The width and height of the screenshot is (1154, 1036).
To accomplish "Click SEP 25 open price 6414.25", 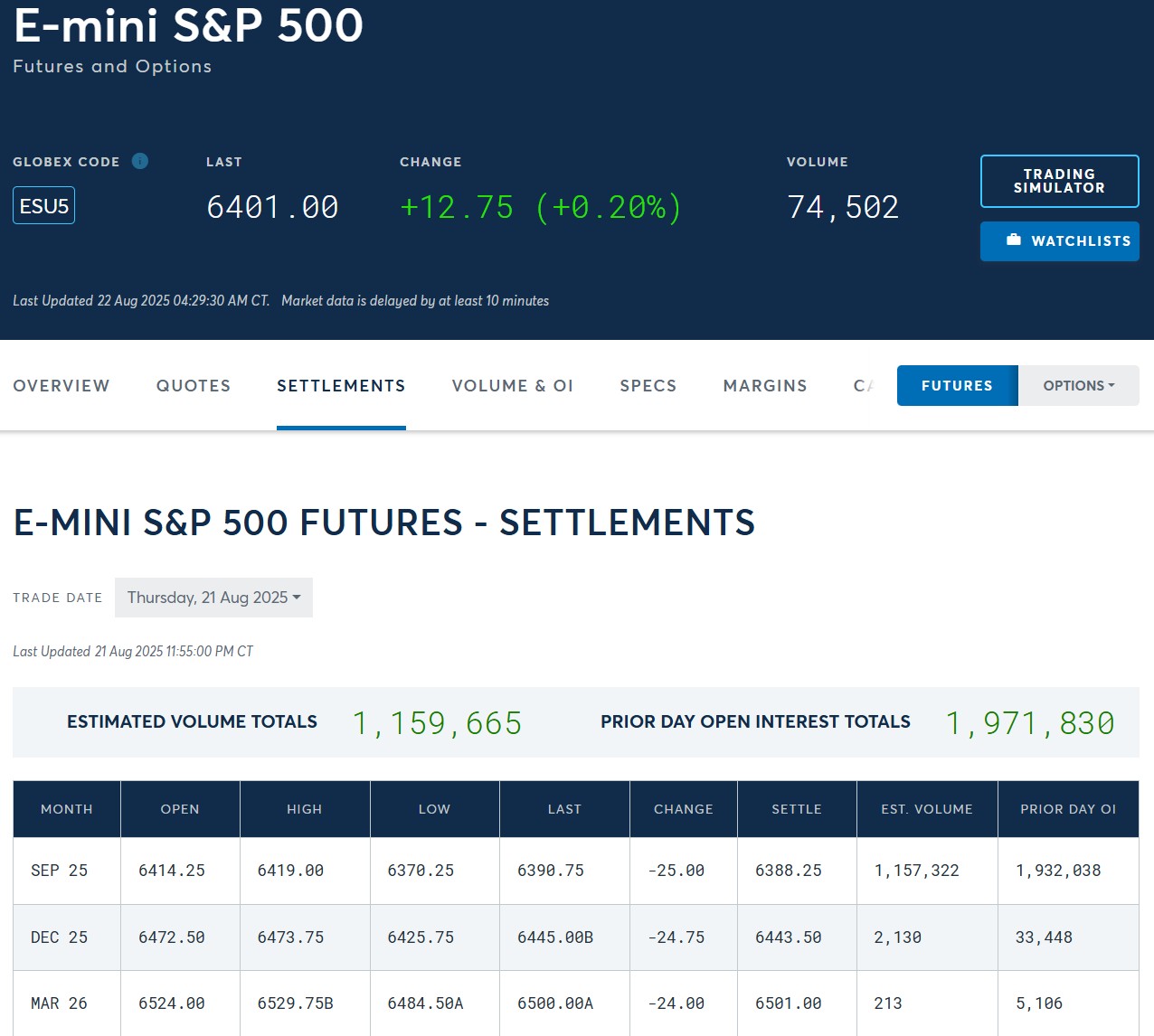I will tap(172, 871).
